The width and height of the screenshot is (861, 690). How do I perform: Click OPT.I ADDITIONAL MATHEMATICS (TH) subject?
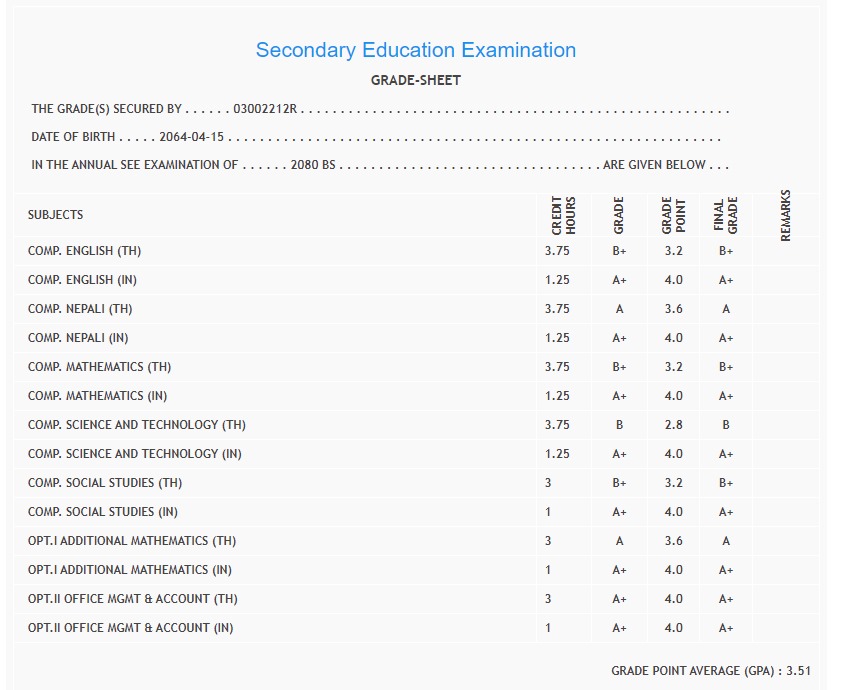click(x=132, y=541)
